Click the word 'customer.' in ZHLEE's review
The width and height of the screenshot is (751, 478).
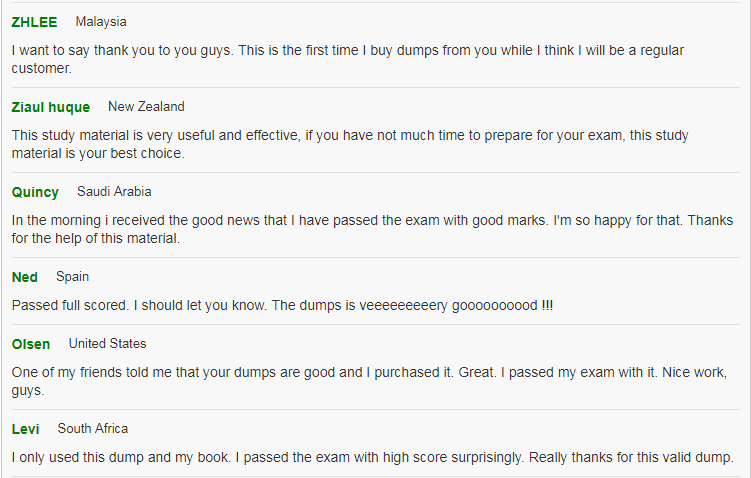click(x=42, y=68)
